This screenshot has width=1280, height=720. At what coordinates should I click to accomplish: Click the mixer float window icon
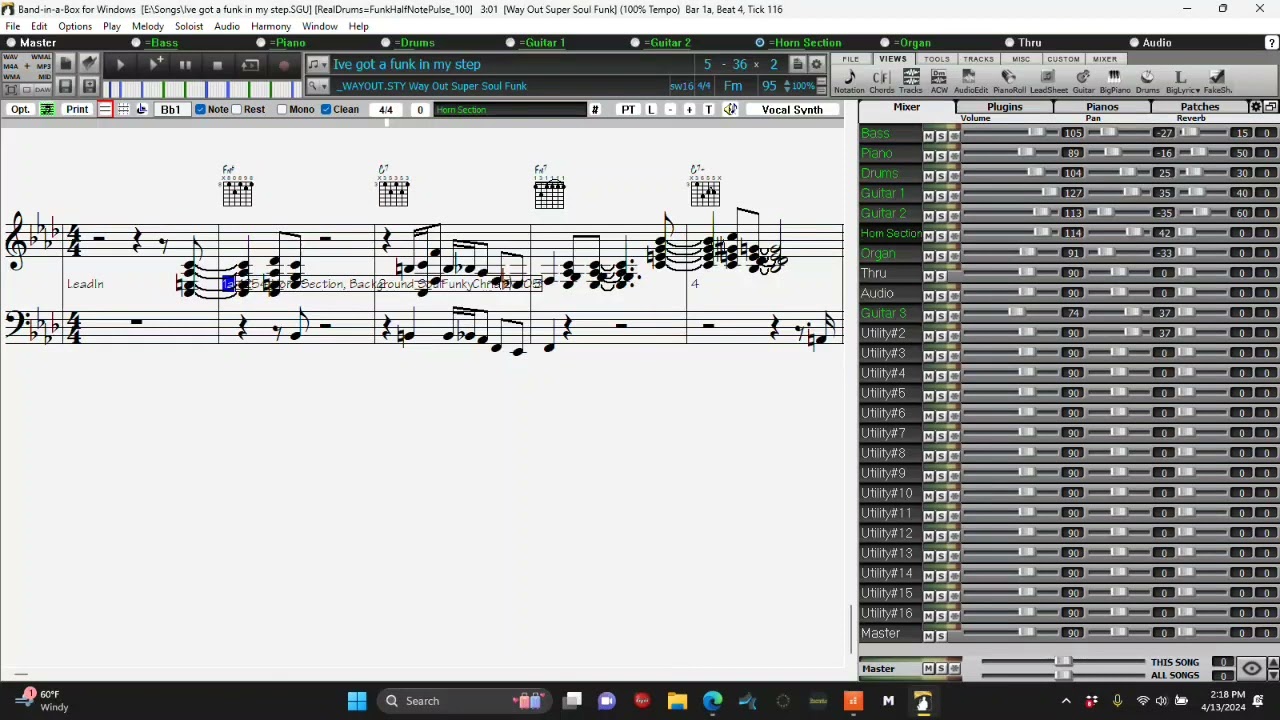point(1271,107)
